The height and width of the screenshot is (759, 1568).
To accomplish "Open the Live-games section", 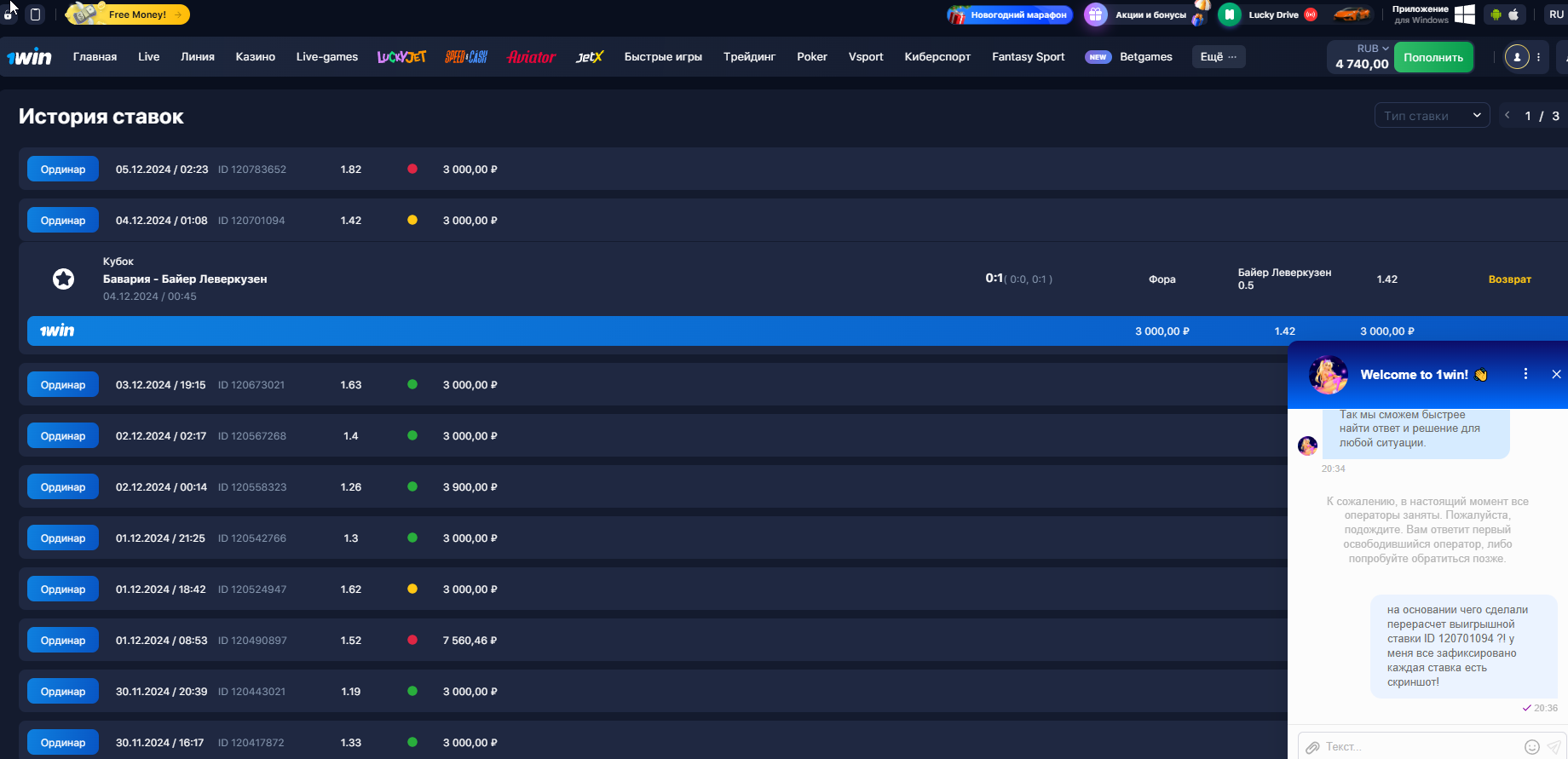I will pos(327,57).
